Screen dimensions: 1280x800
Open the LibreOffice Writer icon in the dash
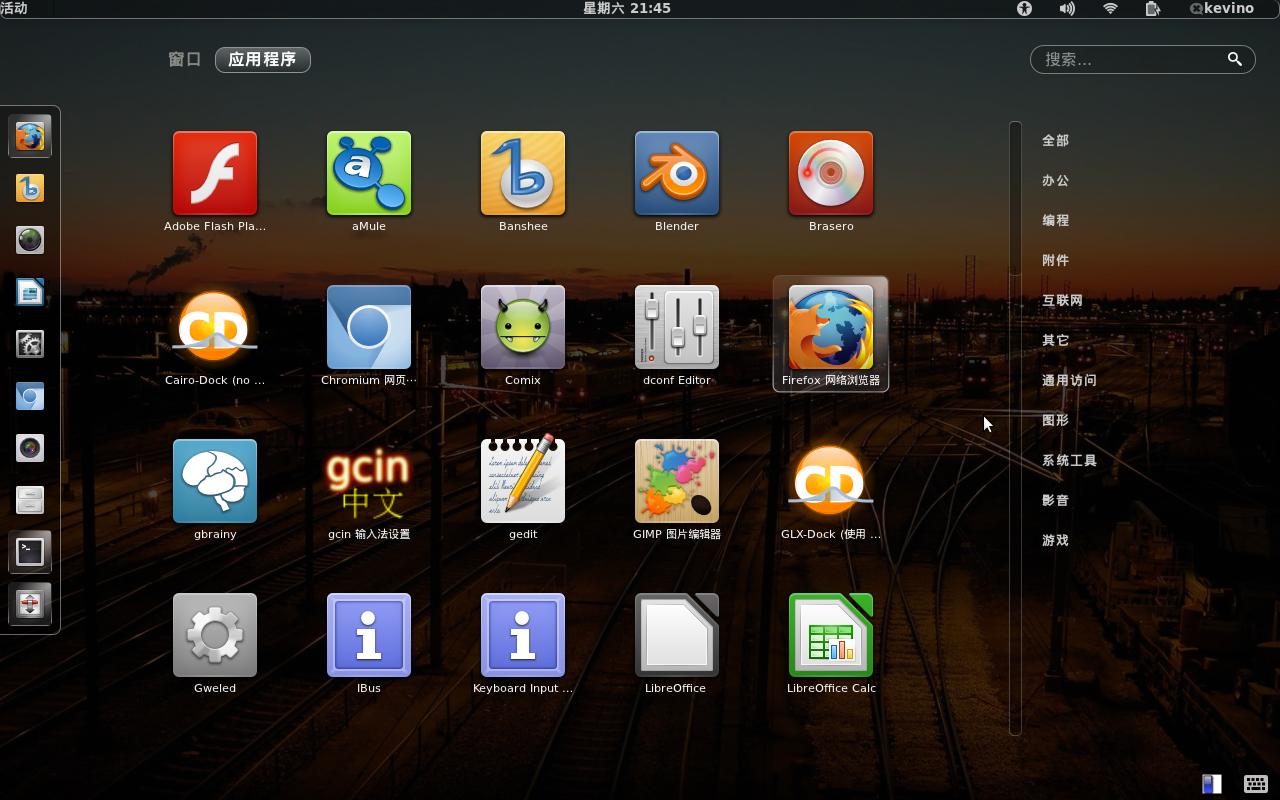click(x=30, y=292)
